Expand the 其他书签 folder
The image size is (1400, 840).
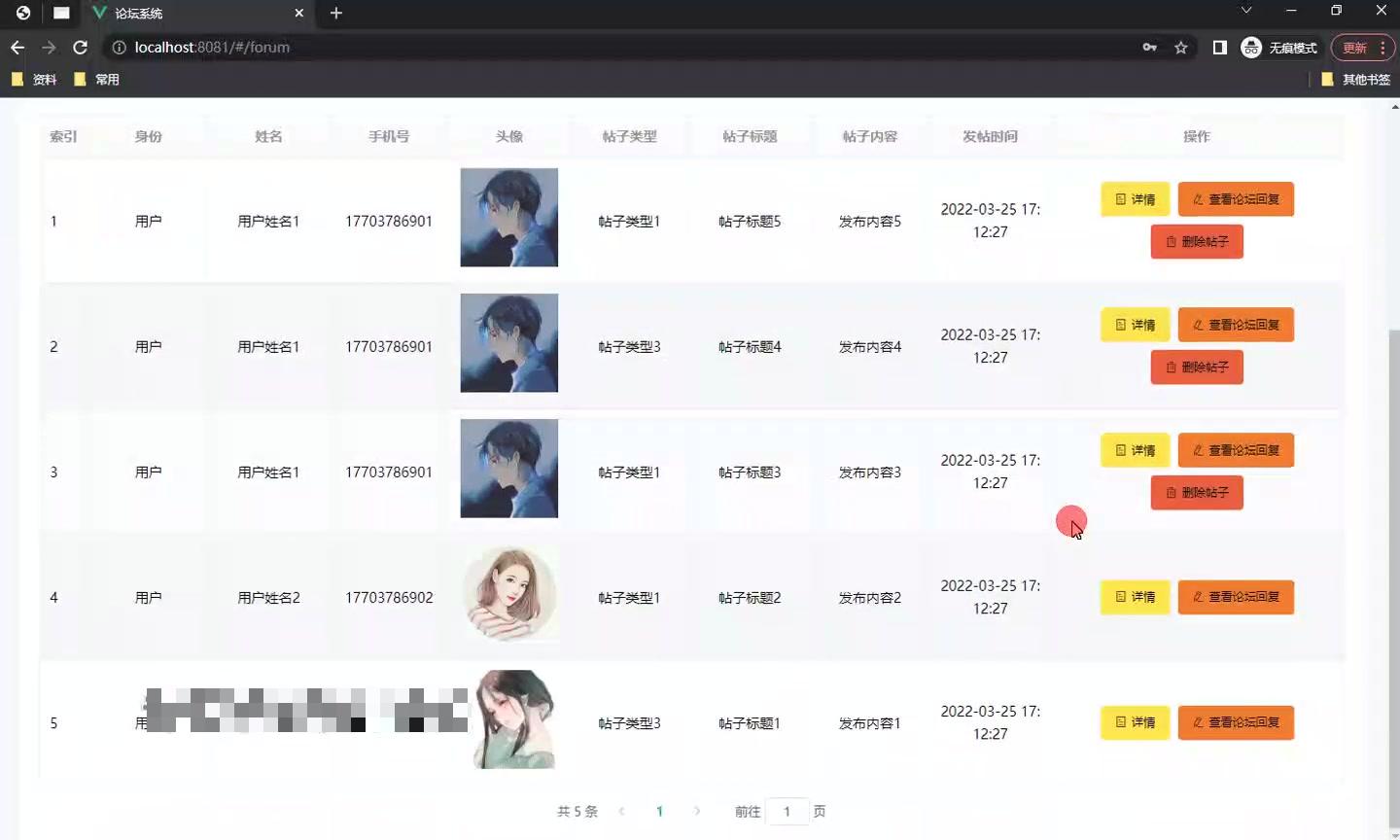(1356, 80)
